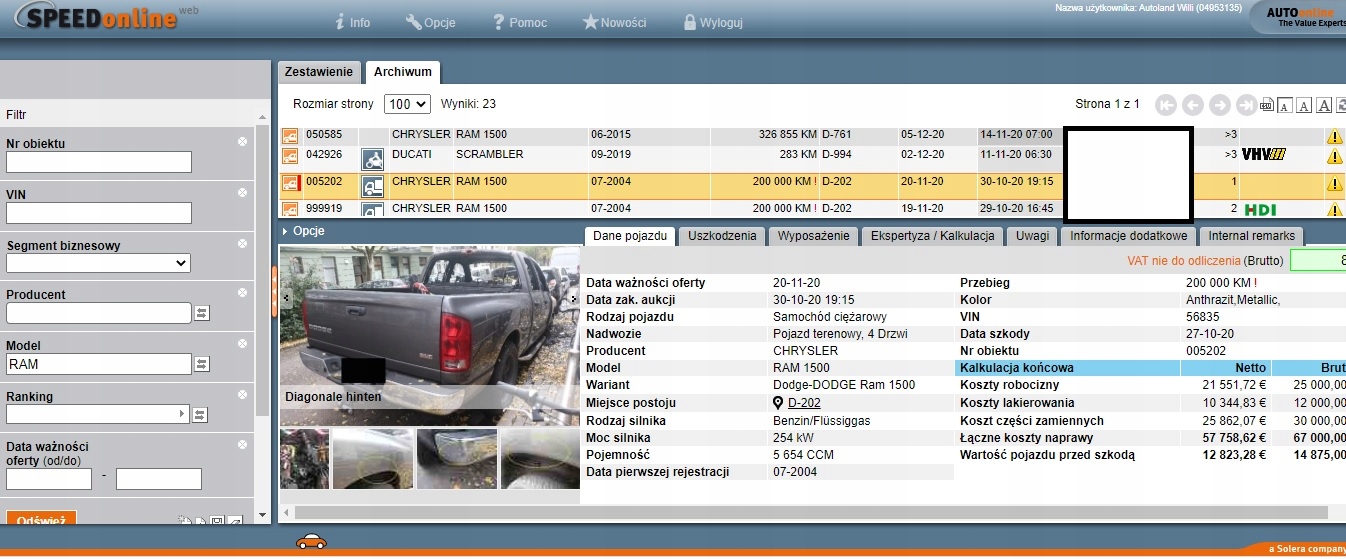The height and width of the screenshot is (559, 1346).
Task: Switch to the Zestawienie tab
Action: [x=318, y=72]
